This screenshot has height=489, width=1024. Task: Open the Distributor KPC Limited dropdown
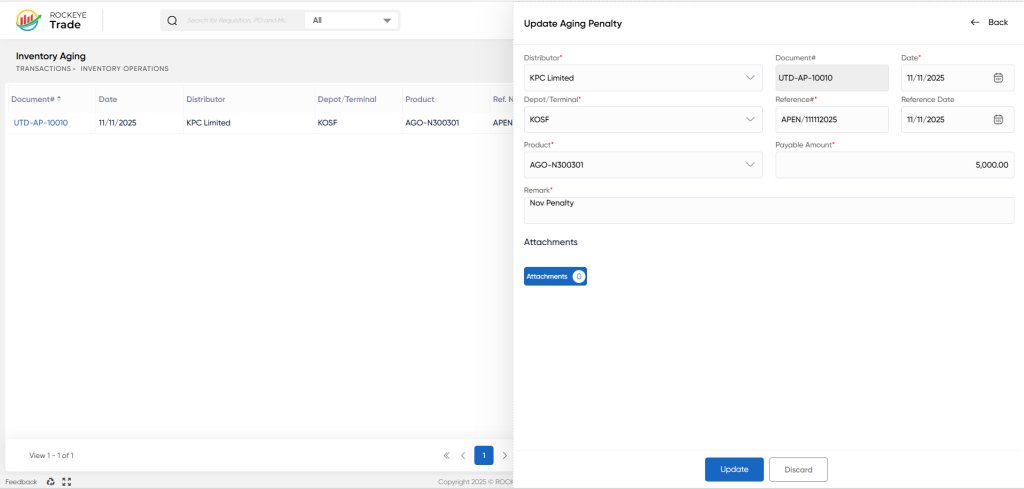point(643,78)
